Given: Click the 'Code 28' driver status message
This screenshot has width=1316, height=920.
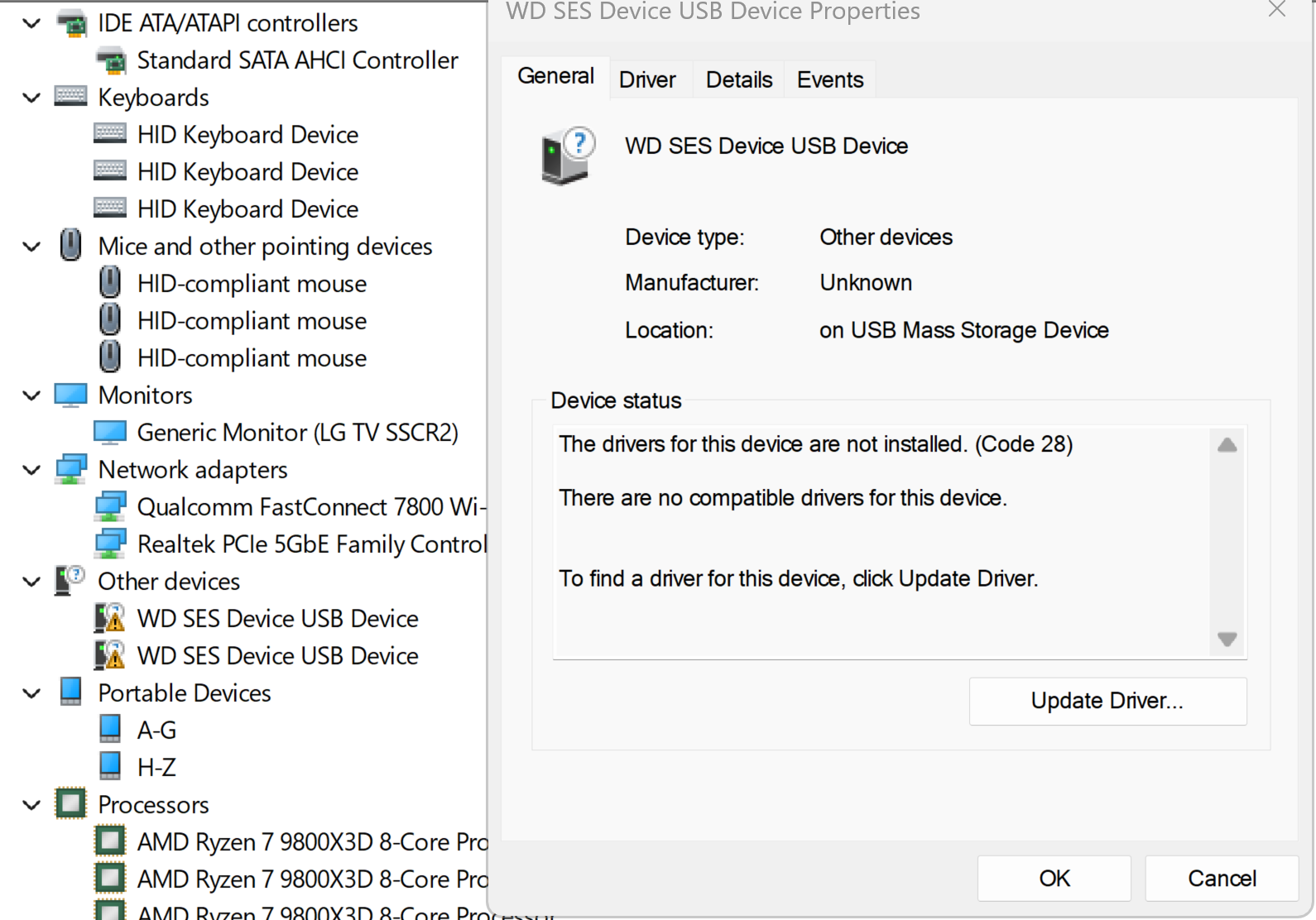Looking at the screenshot, I should tap(816, 444).
